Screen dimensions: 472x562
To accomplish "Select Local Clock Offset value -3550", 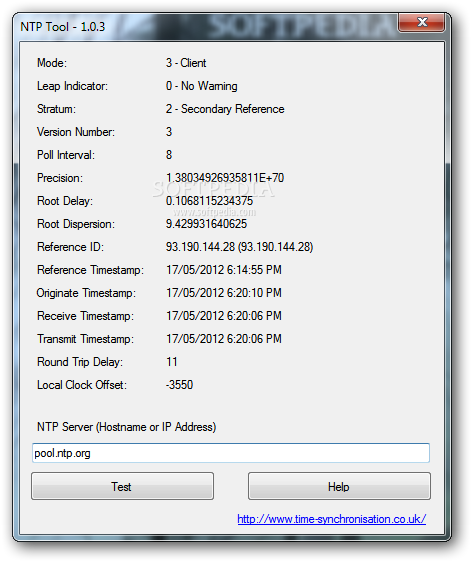I will click(179, 385).
